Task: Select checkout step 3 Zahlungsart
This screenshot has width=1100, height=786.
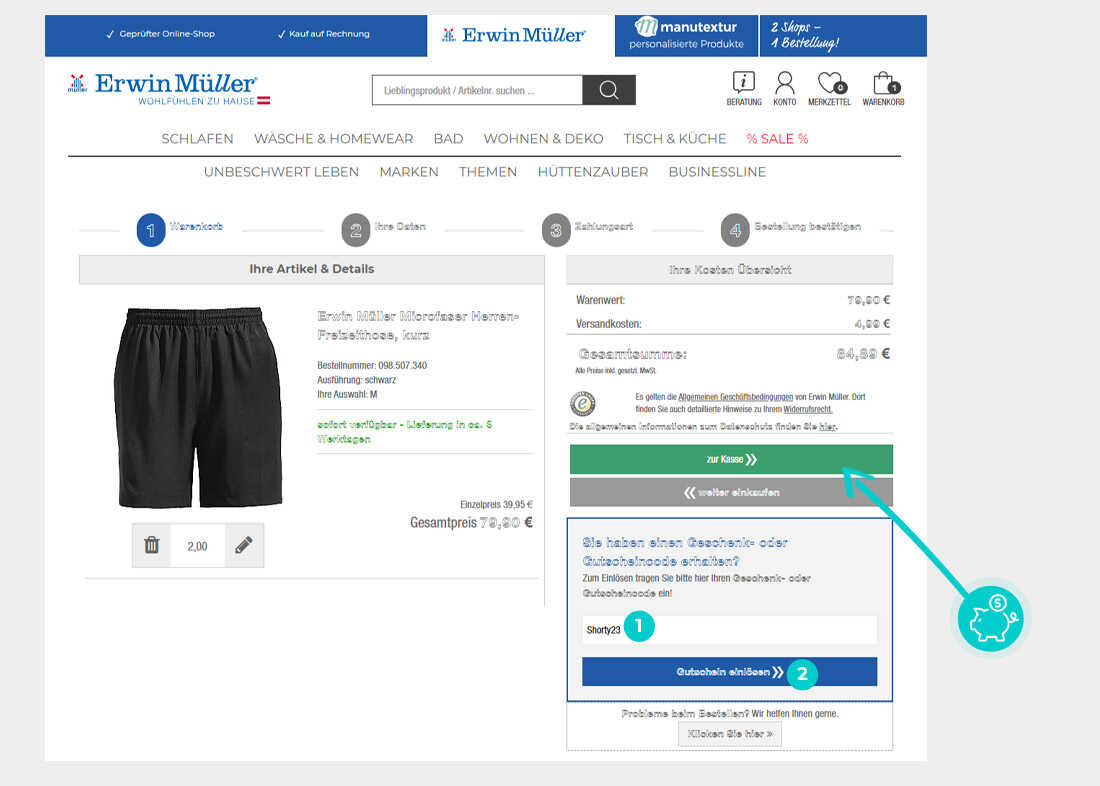Action: tap(588, 229)
